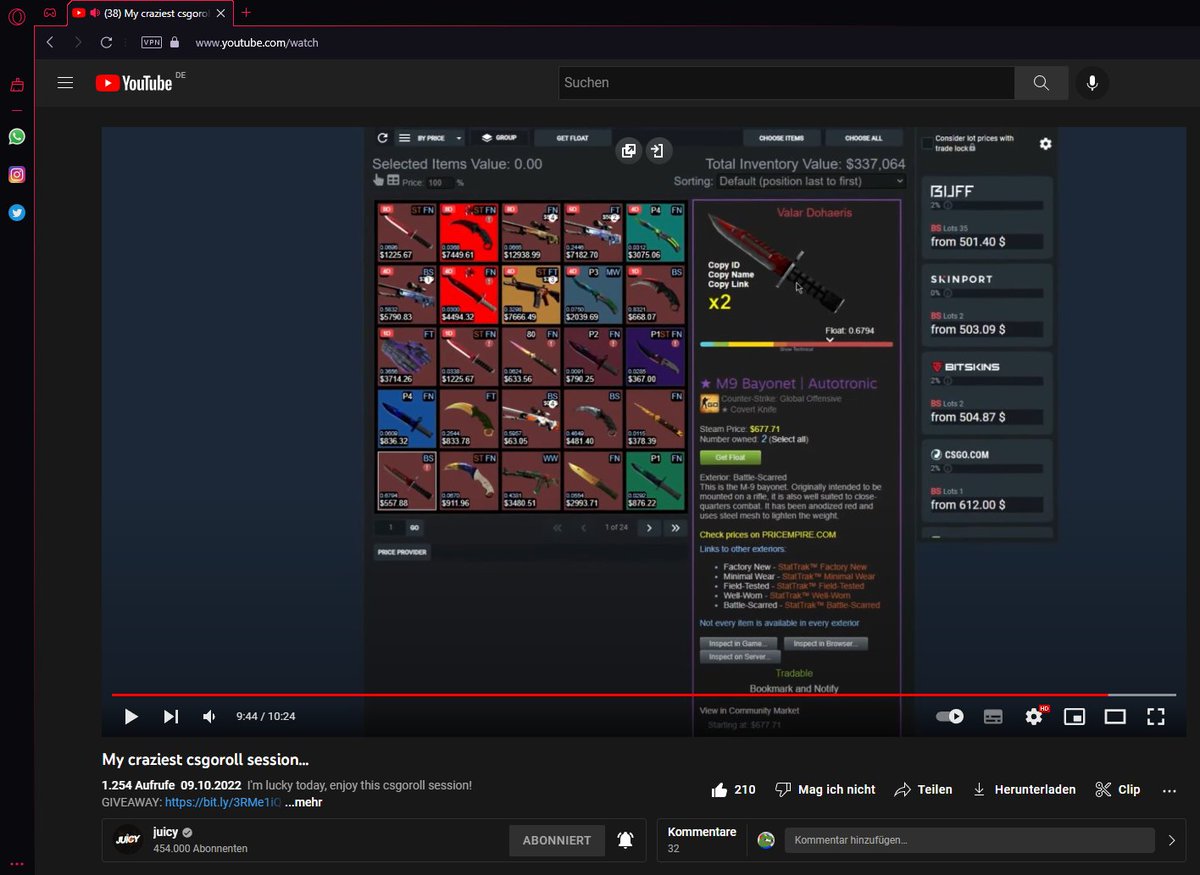Select the My craziest csgoroll browser tab

pos(151,13)
